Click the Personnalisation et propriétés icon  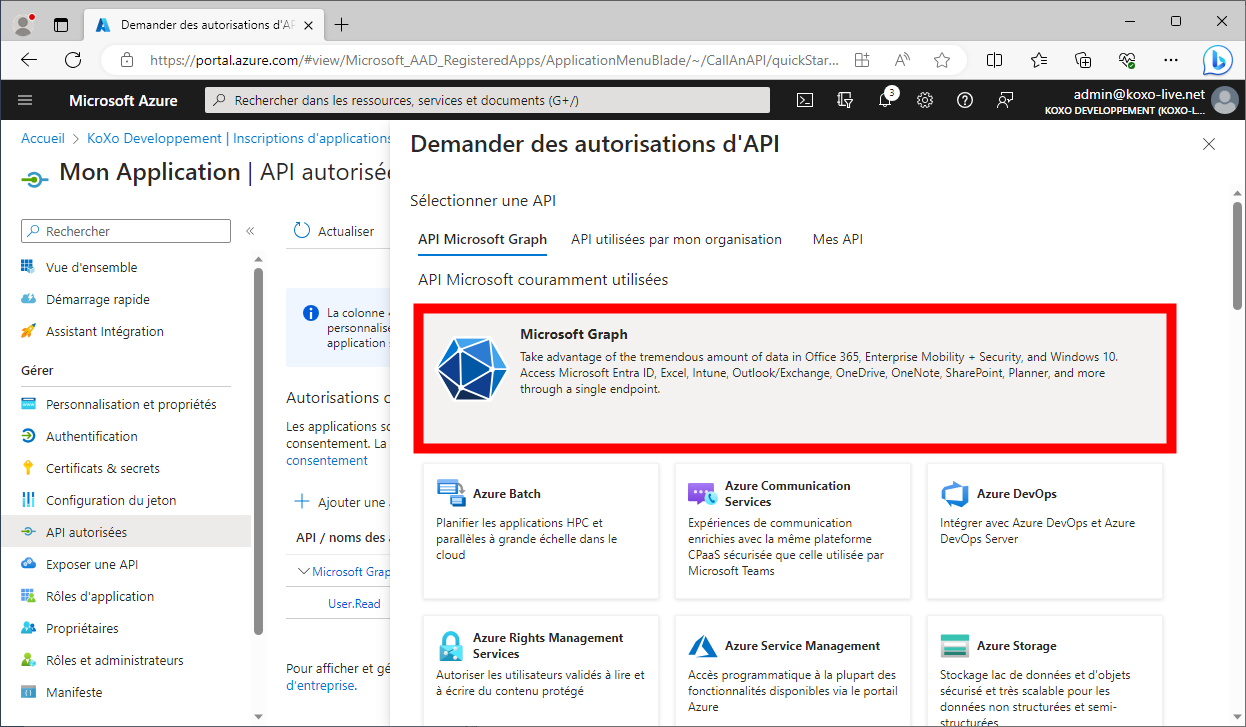[x=28, y=404]
